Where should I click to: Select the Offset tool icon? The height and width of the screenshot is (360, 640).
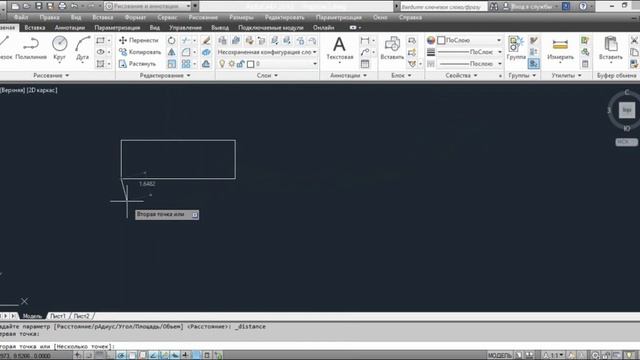tap(206, 64)
